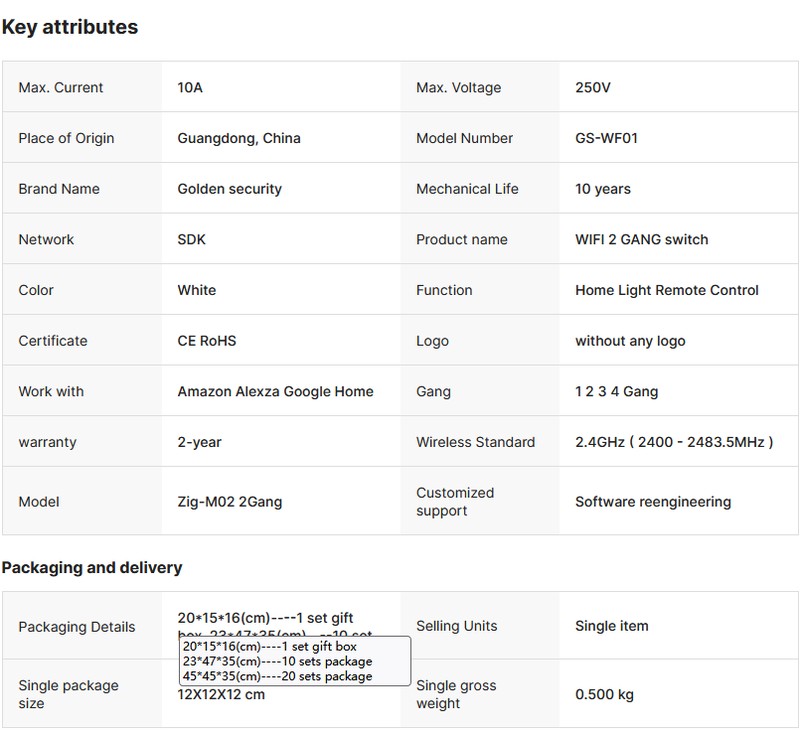Viewport: 800px width, 735px height.
Task: Select the Golden security brand name
Action: click(229, 189)
